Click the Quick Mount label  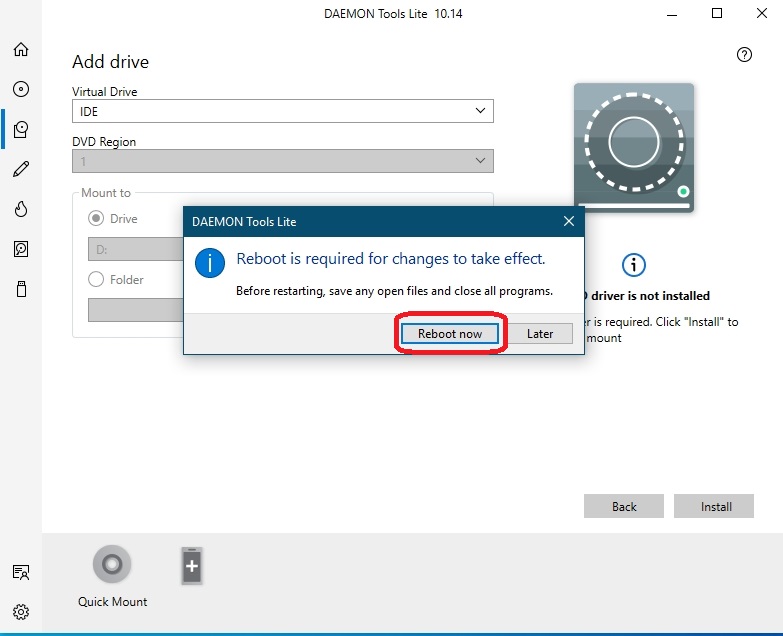tap(112, 602)
